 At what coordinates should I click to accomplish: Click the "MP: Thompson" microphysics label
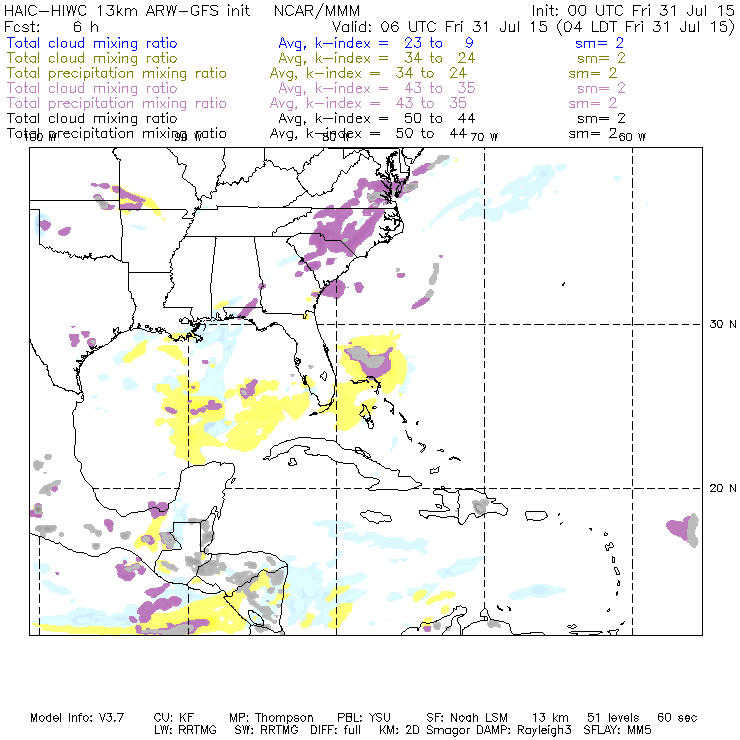pyautogui.click(x=271, y=718)
